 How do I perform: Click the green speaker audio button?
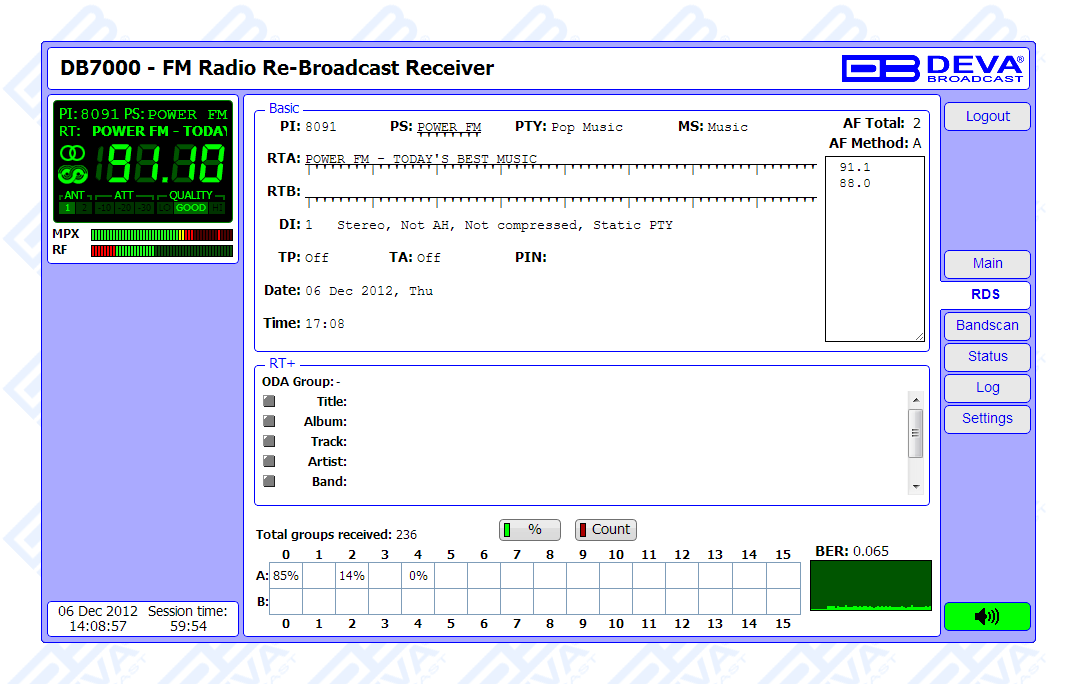point(986,616)
